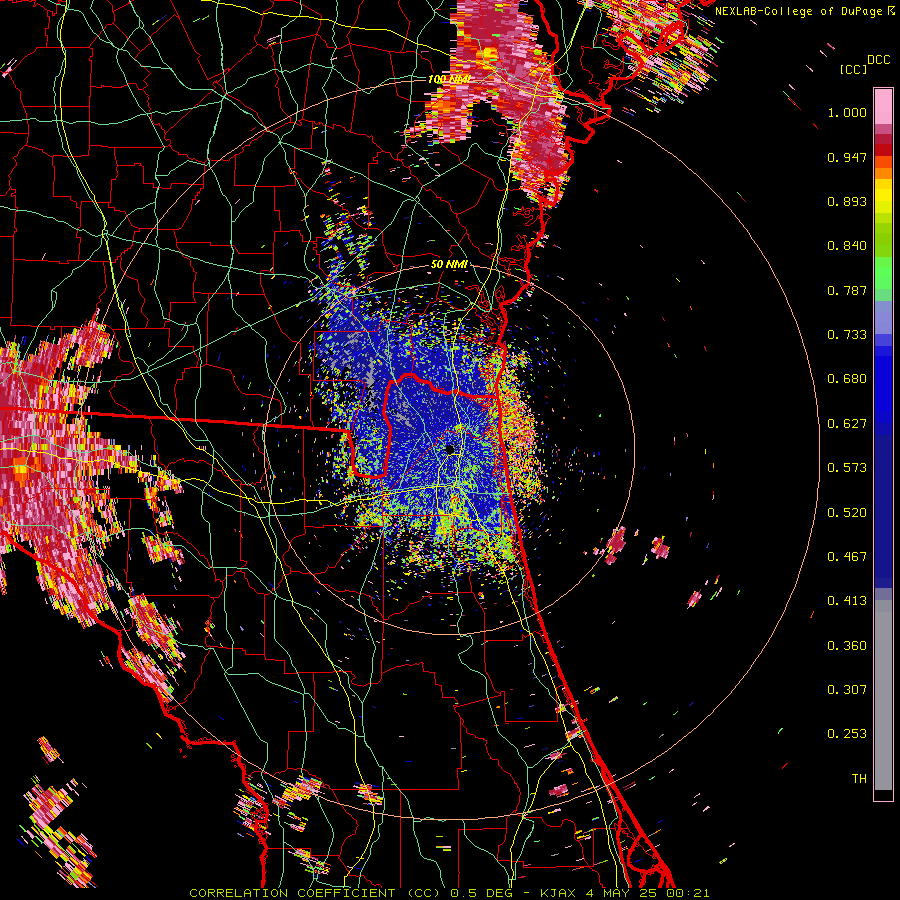Select the 1.000 value on the color scale
900x900 pixels.
(x=847, y=112)
